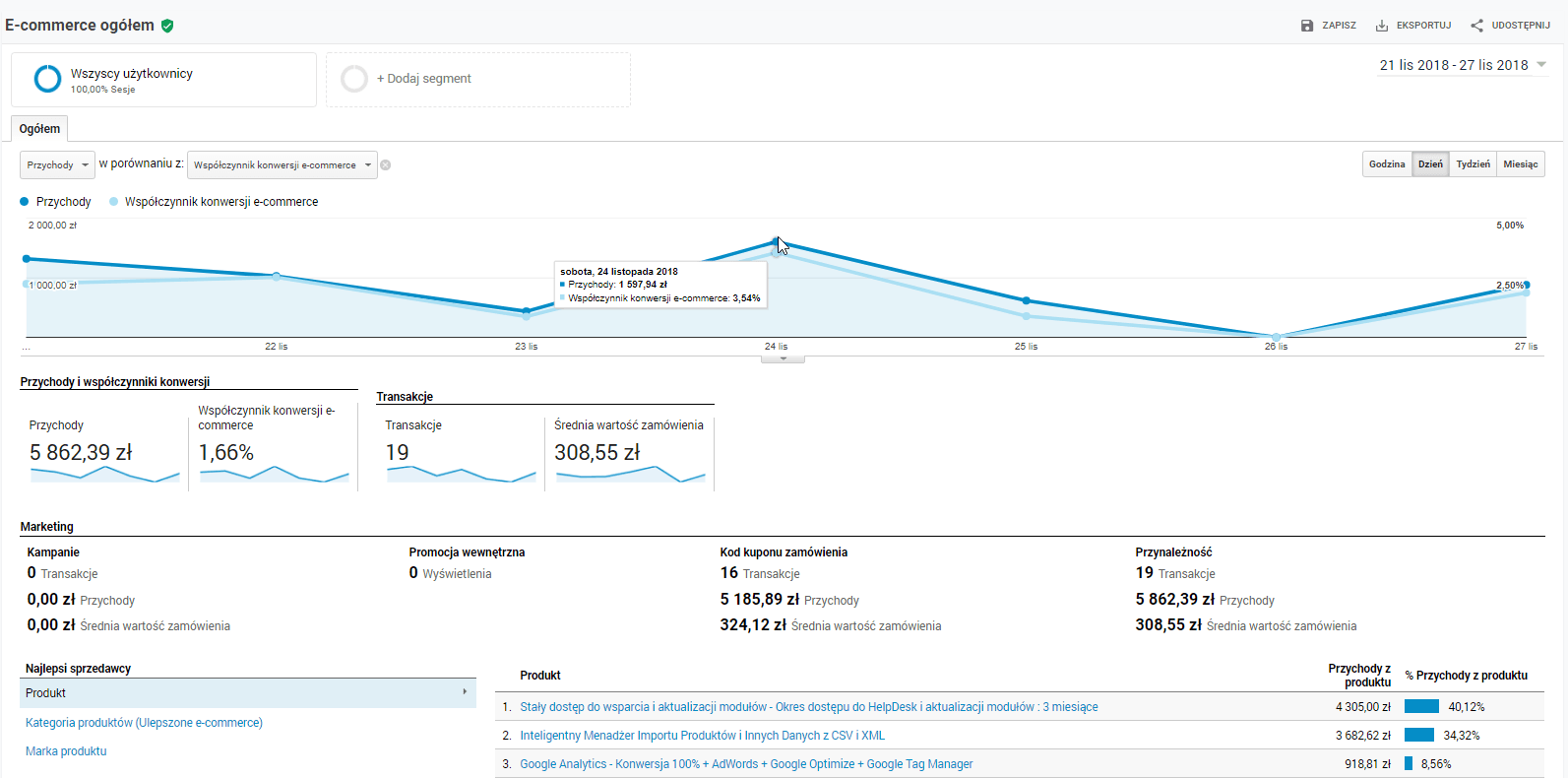Click the save (Zapisz) disk icon
This screenshot has height=778, width=1568.
coord(1307,26)
